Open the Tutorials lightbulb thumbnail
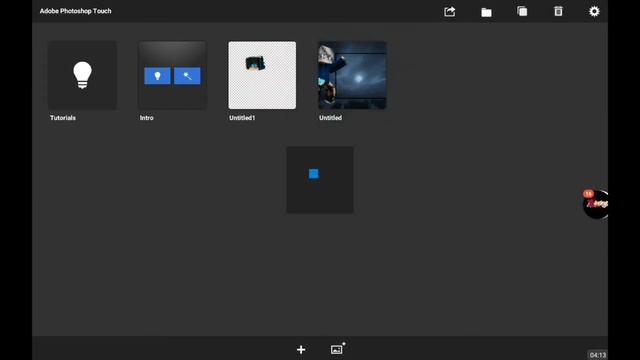 (x=82, y=75)
